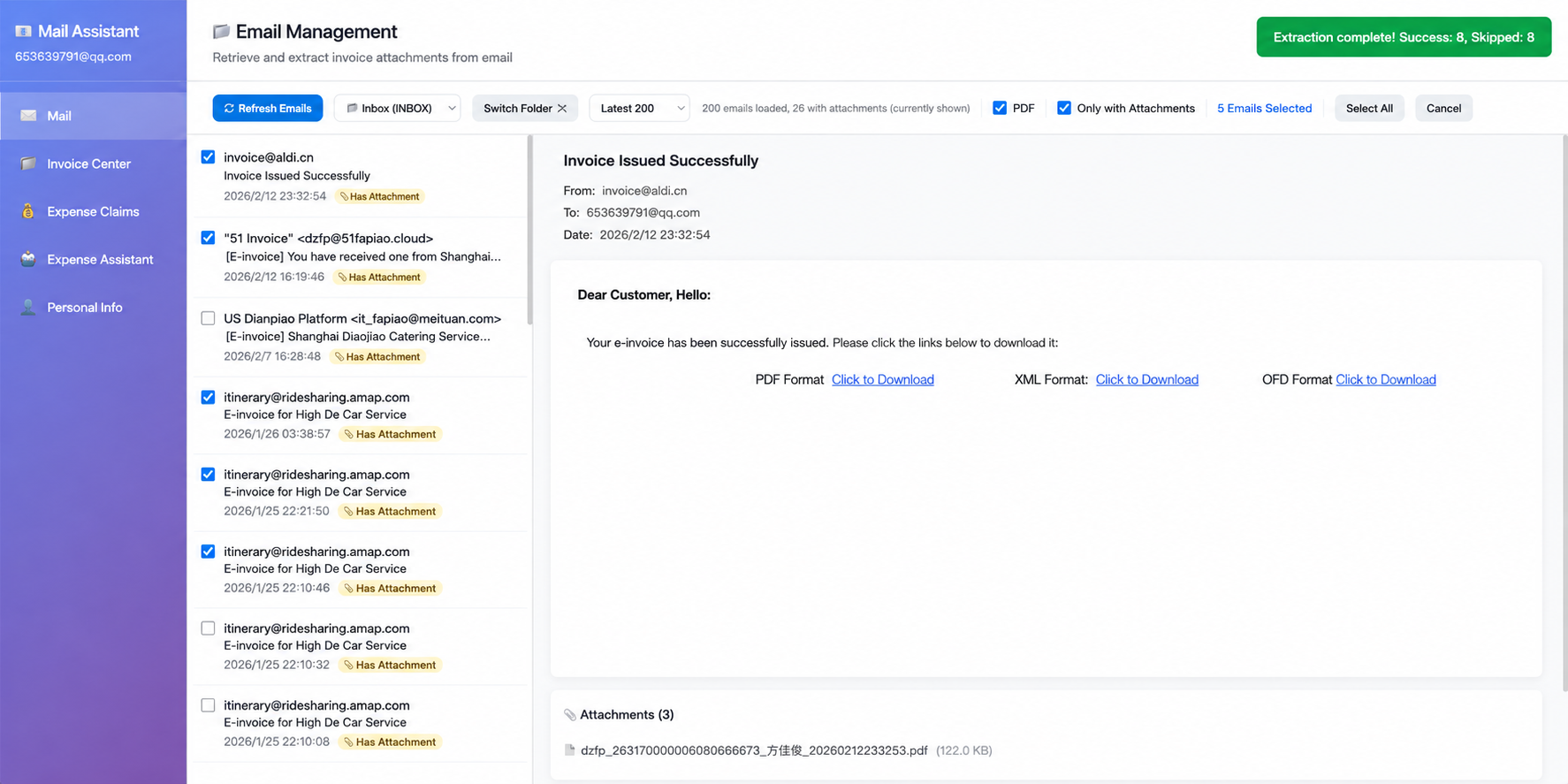Click the Personal Info user icon
The width and height of the screenshot is (1568, 784).
pyautogui.click(x=28, y=307)
